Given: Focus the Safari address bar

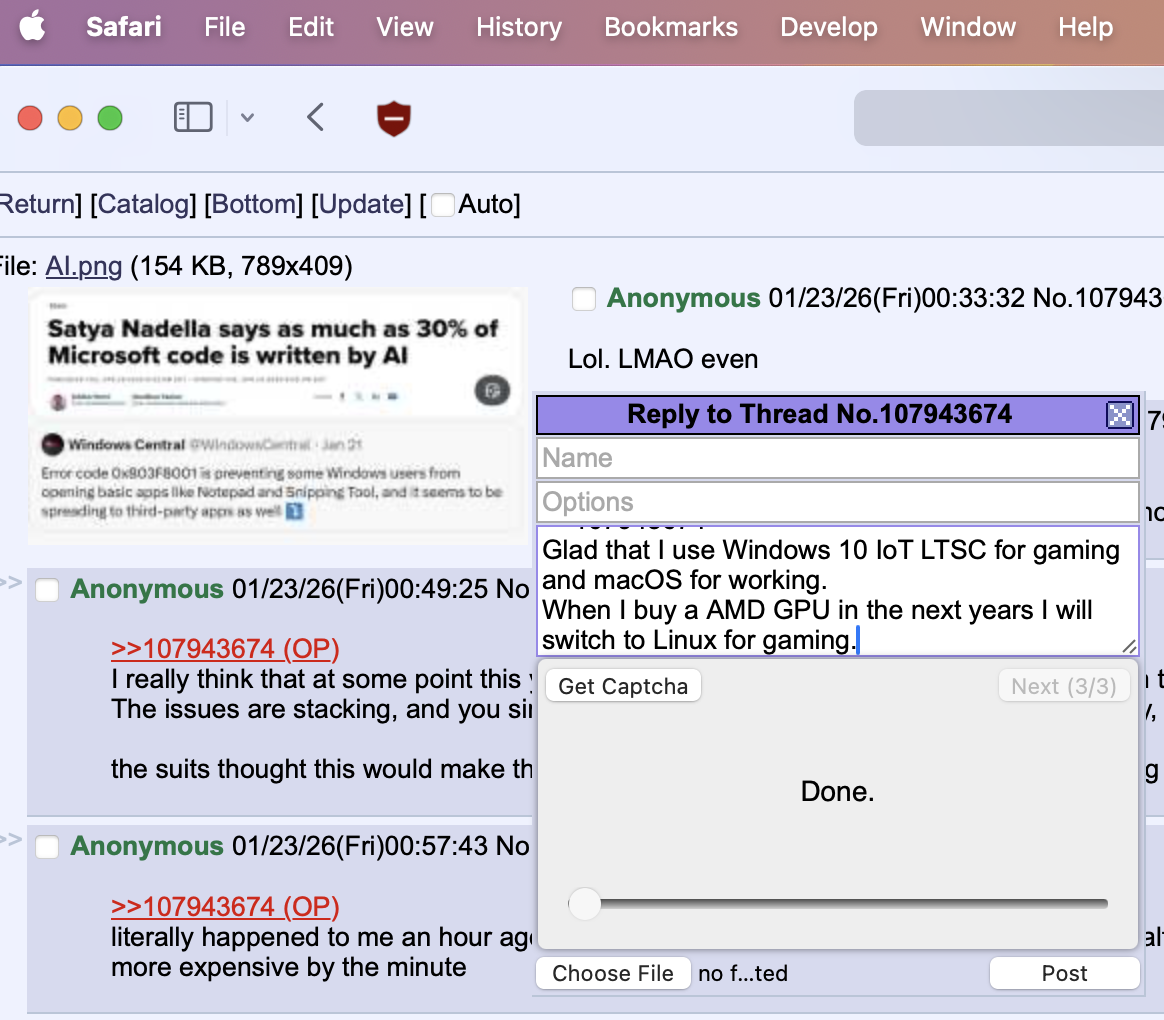Looking at the screenshot, I should tap(1009, 118).
